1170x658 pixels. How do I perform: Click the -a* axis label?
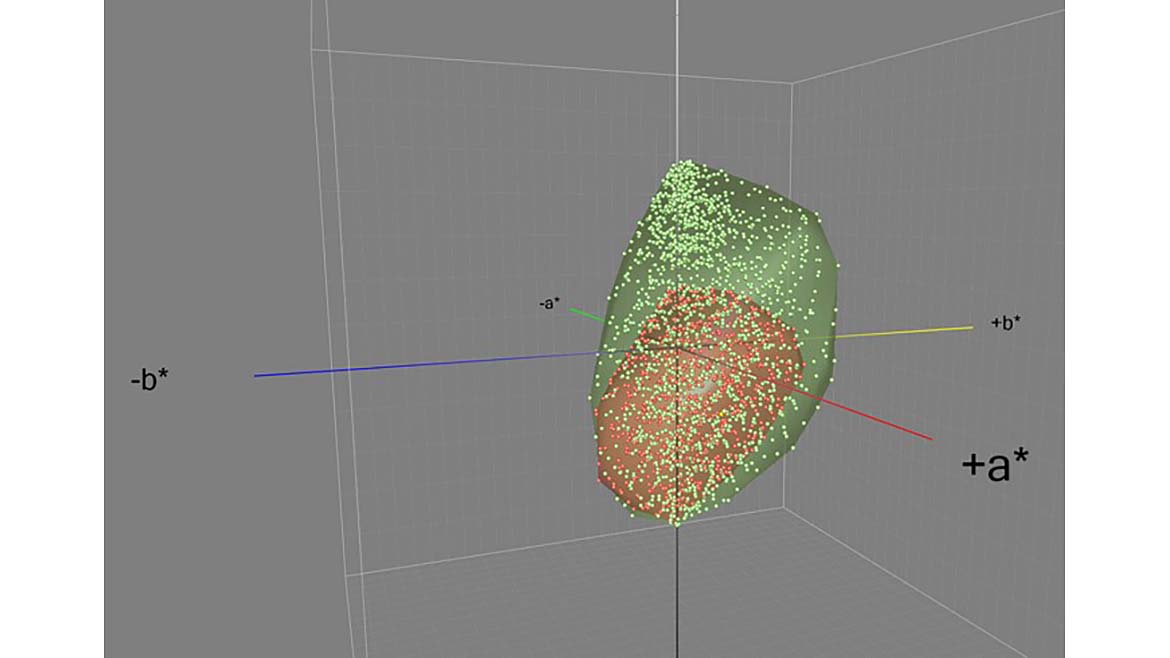(549, 304)
